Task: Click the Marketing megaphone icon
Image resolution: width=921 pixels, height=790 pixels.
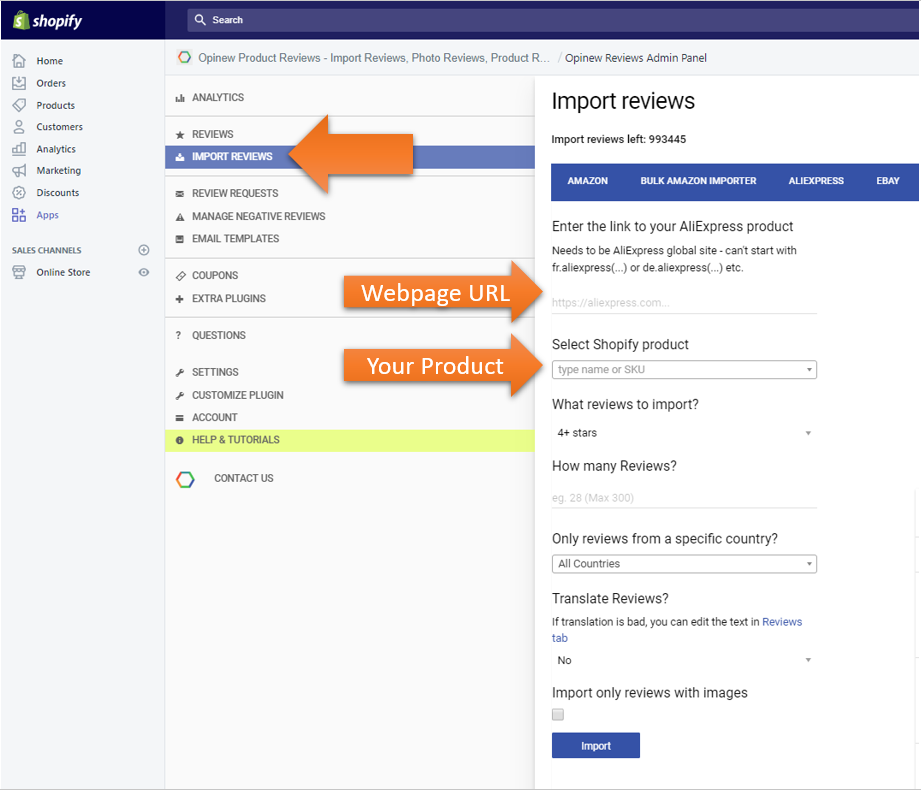Action: tap(19, 170)
